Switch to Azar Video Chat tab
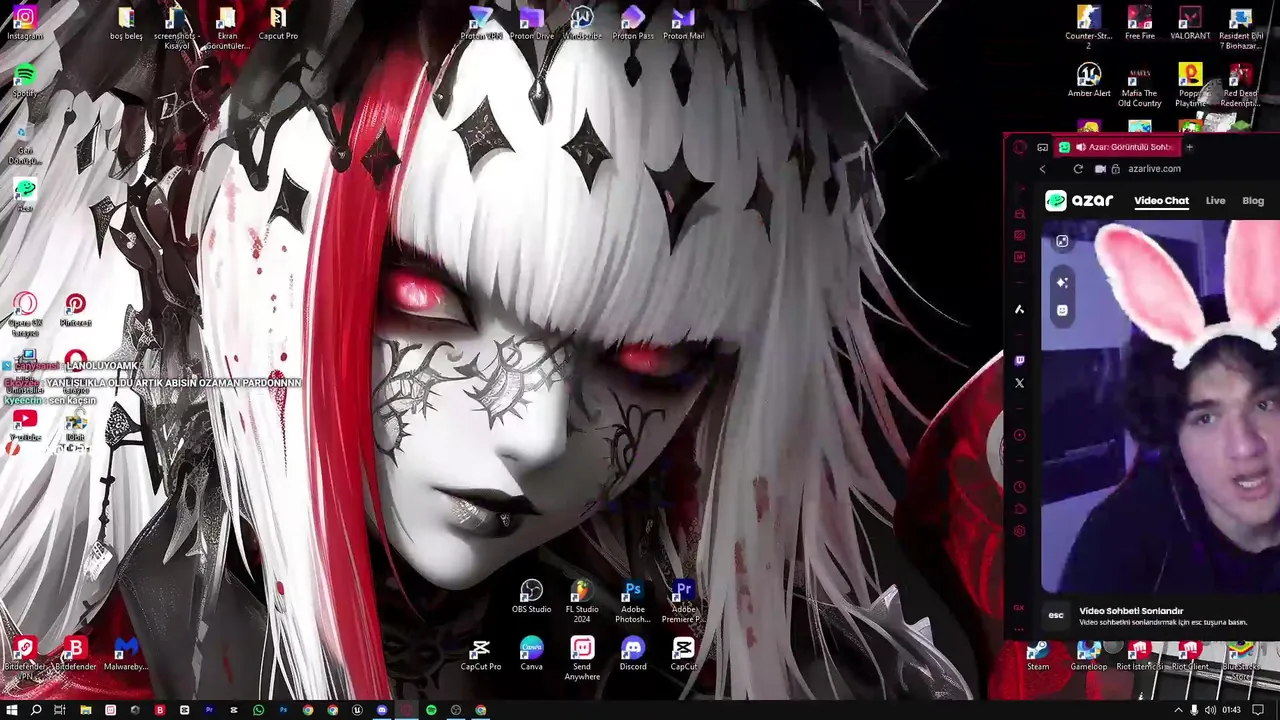This screenshot has width=1280, height=720. pyautogui.click(x=1161, y=201)
